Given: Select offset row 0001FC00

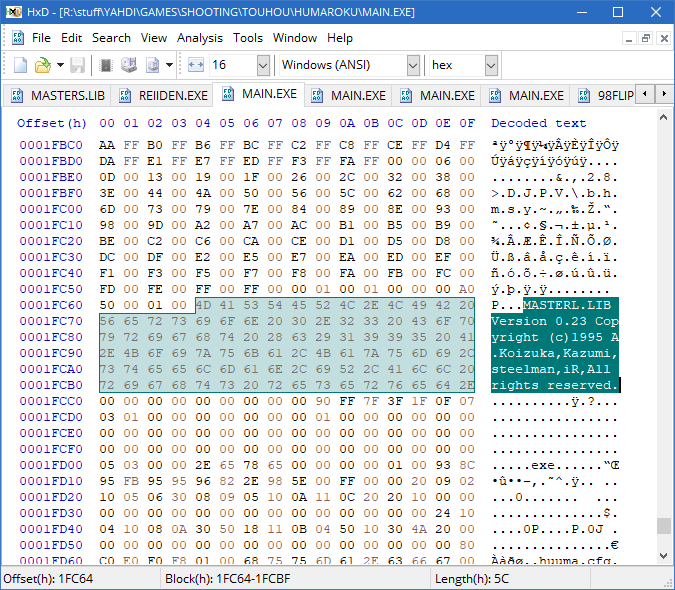Looking at the screenshot, I should (51, 209).
